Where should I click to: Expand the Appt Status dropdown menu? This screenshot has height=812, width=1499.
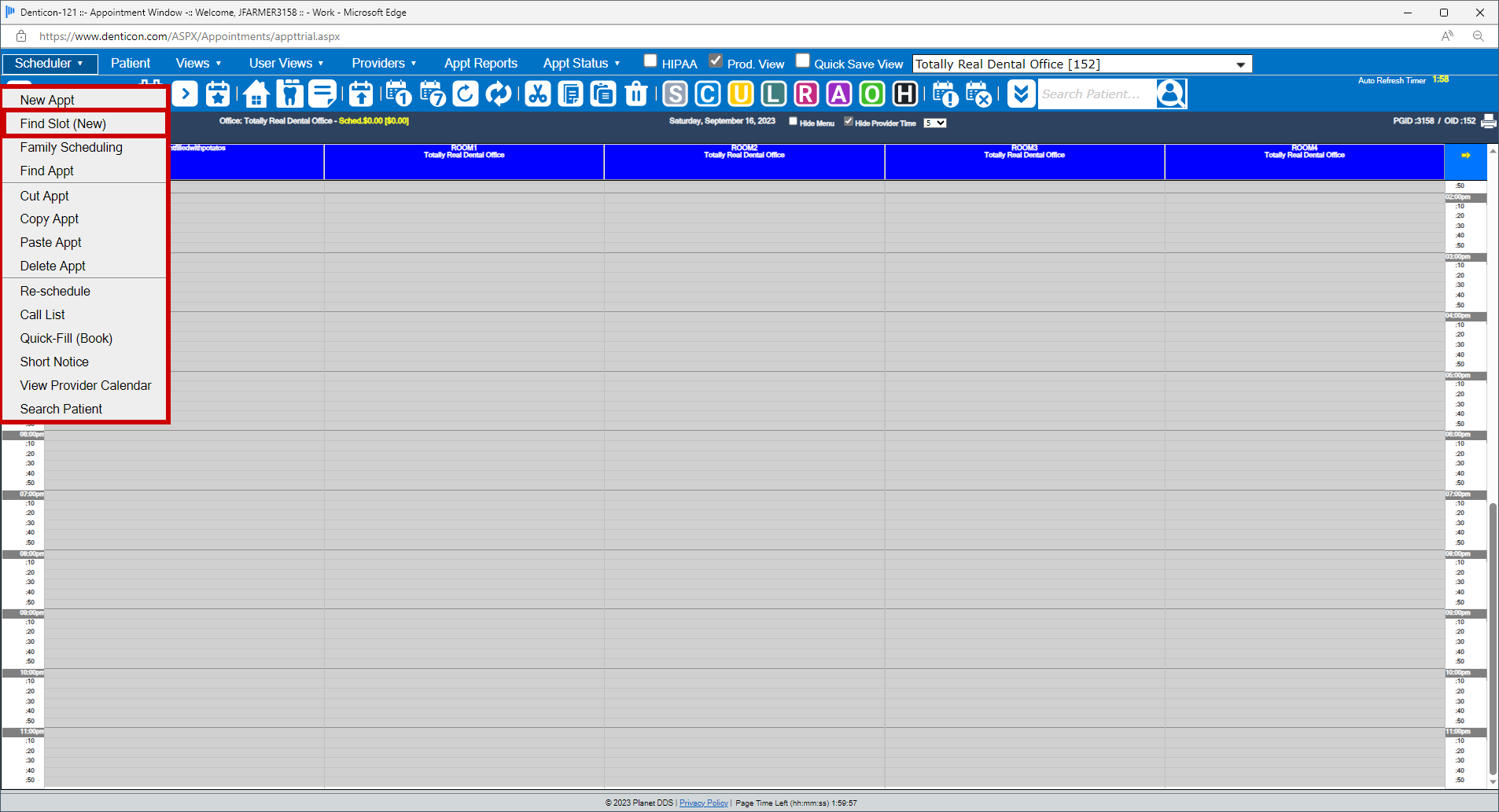[581, 64]
